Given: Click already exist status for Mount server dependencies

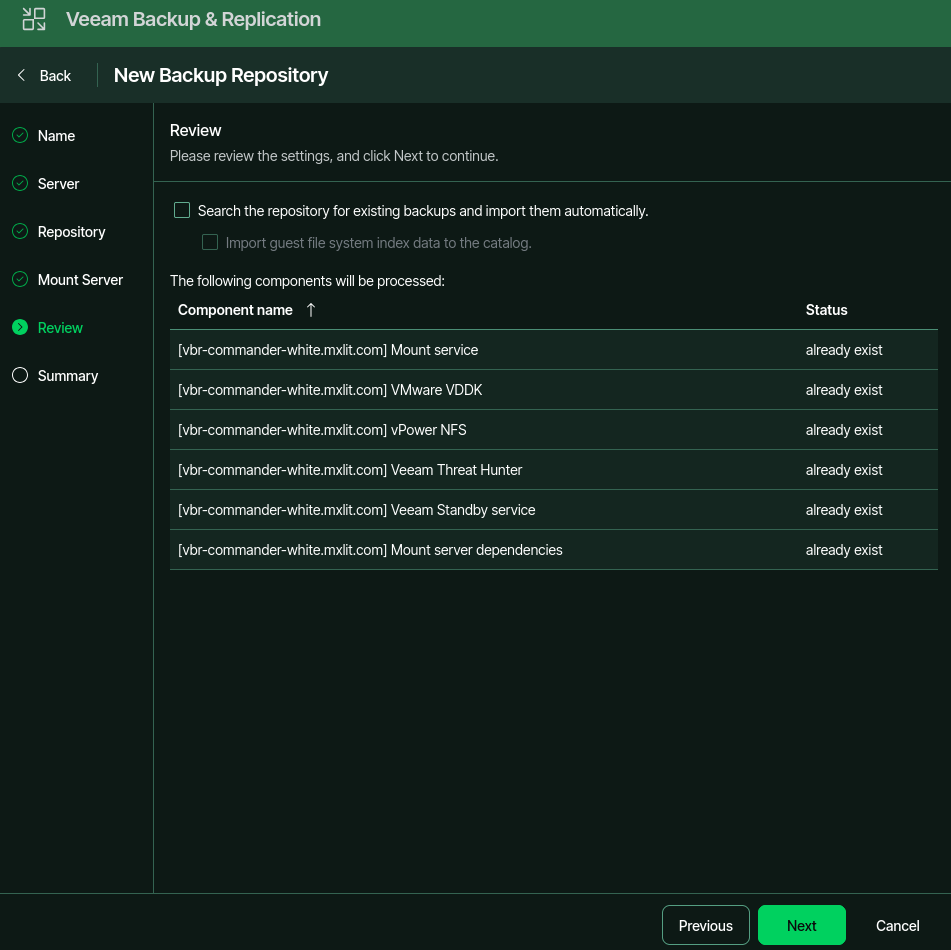Looking at the screenshot, I should point(844,550).
